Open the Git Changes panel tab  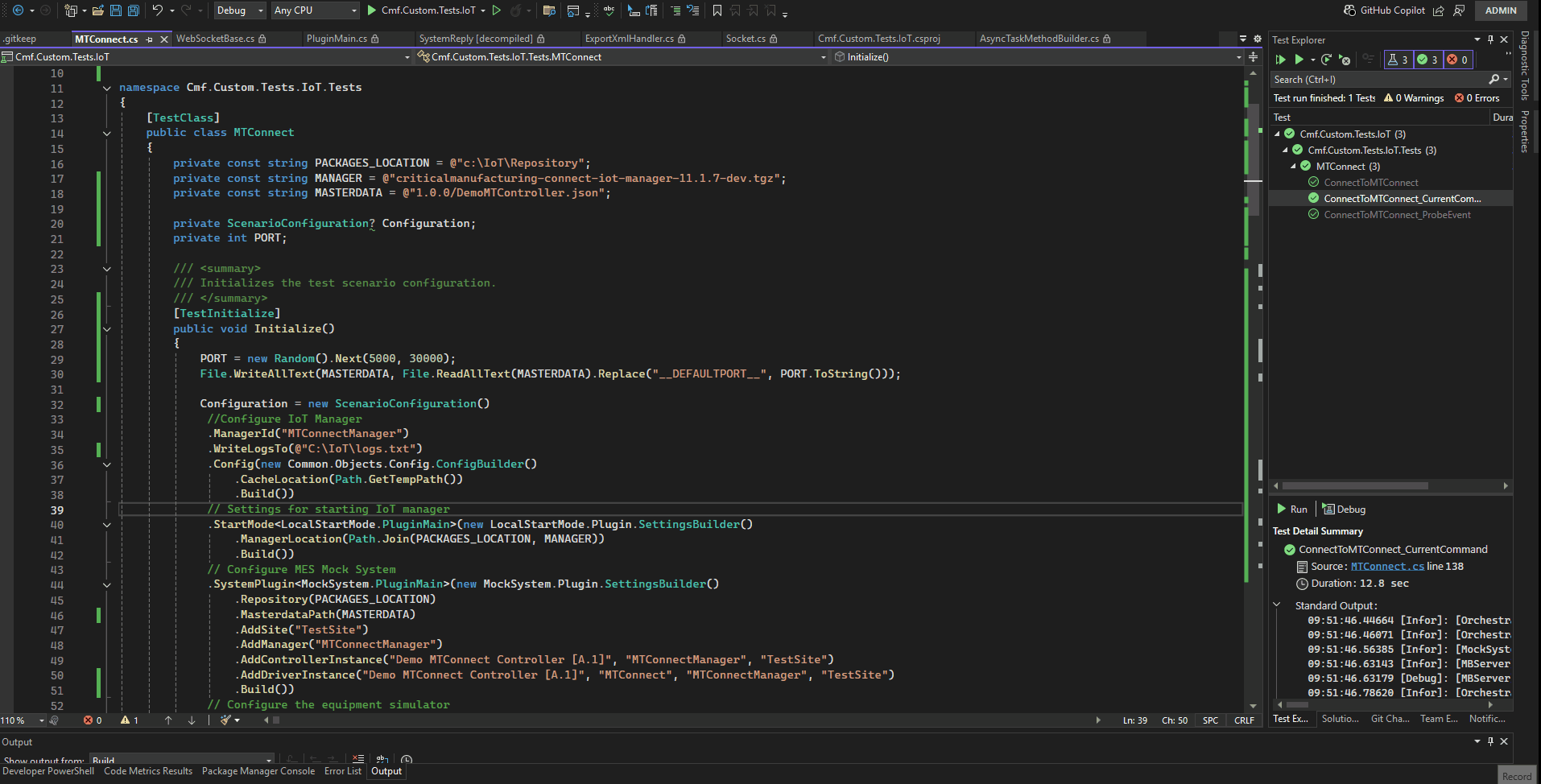(x=1390, y=719)
